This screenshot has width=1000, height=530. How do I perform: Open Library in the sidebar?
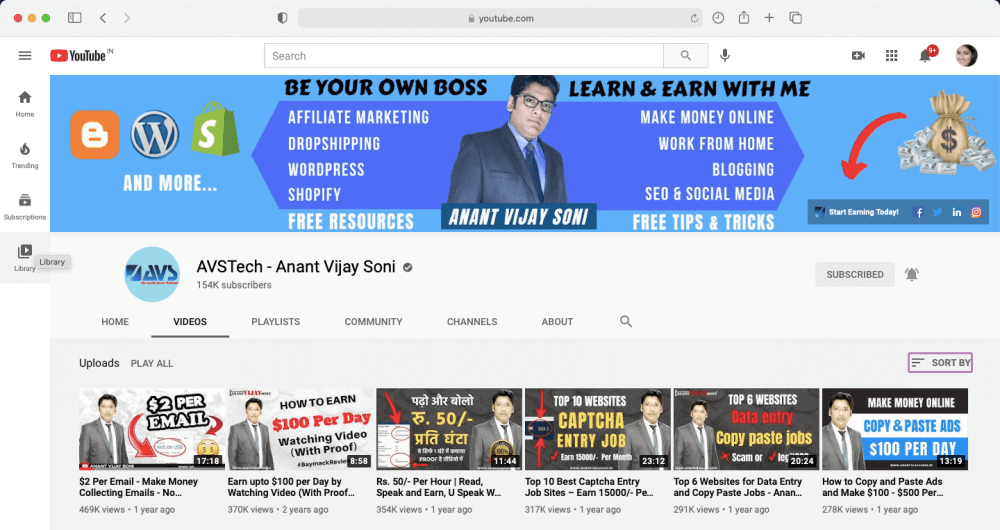[24, 258]
